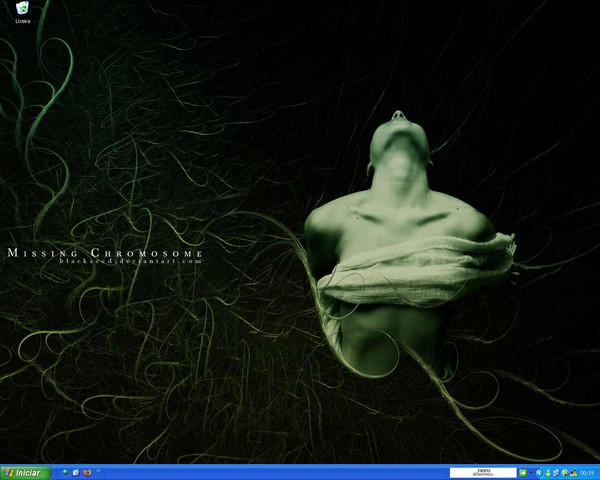Expand the quick launch overflow chevron
The image size is (600, 480).
(98, 470)
